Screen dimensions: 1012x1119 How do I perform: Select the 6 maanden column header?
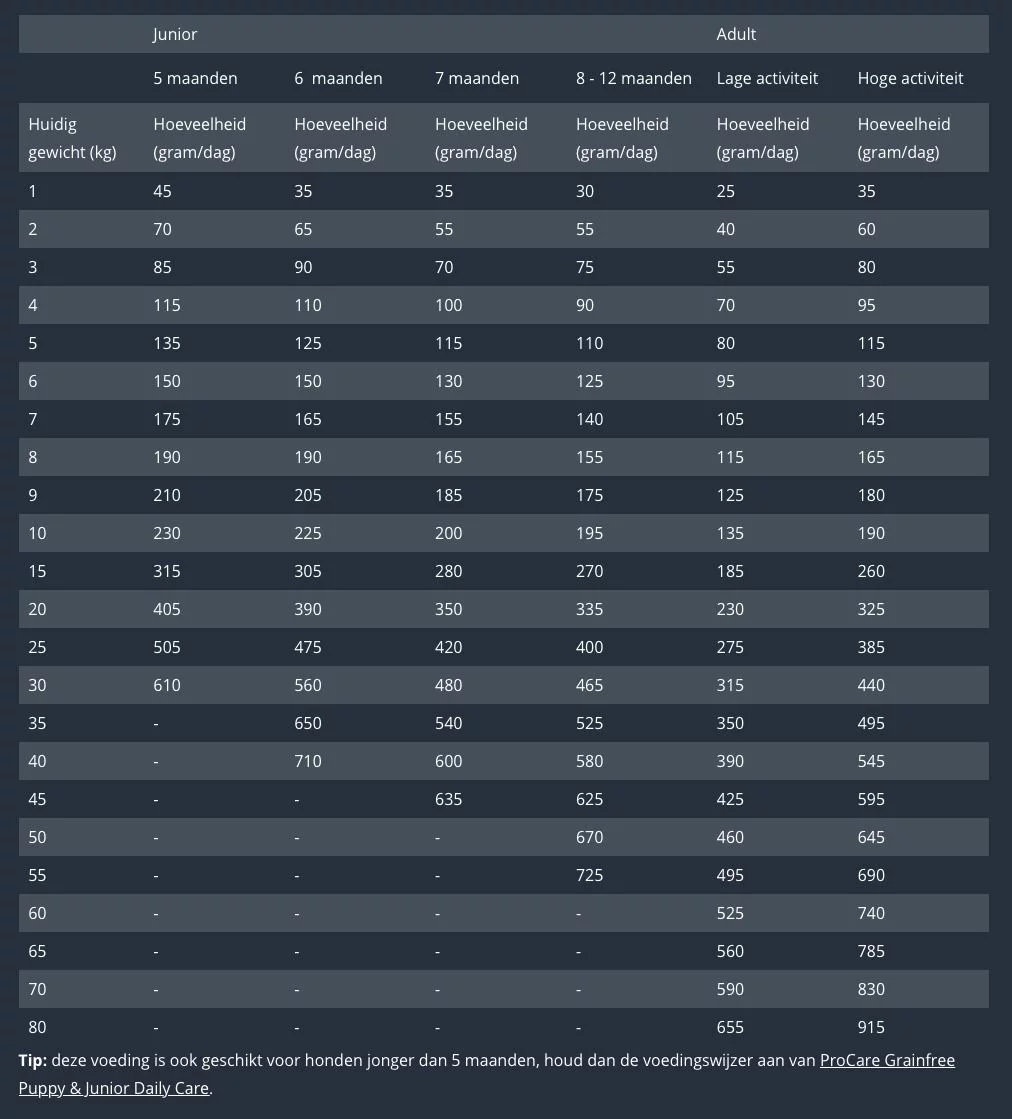click(338, 78)
